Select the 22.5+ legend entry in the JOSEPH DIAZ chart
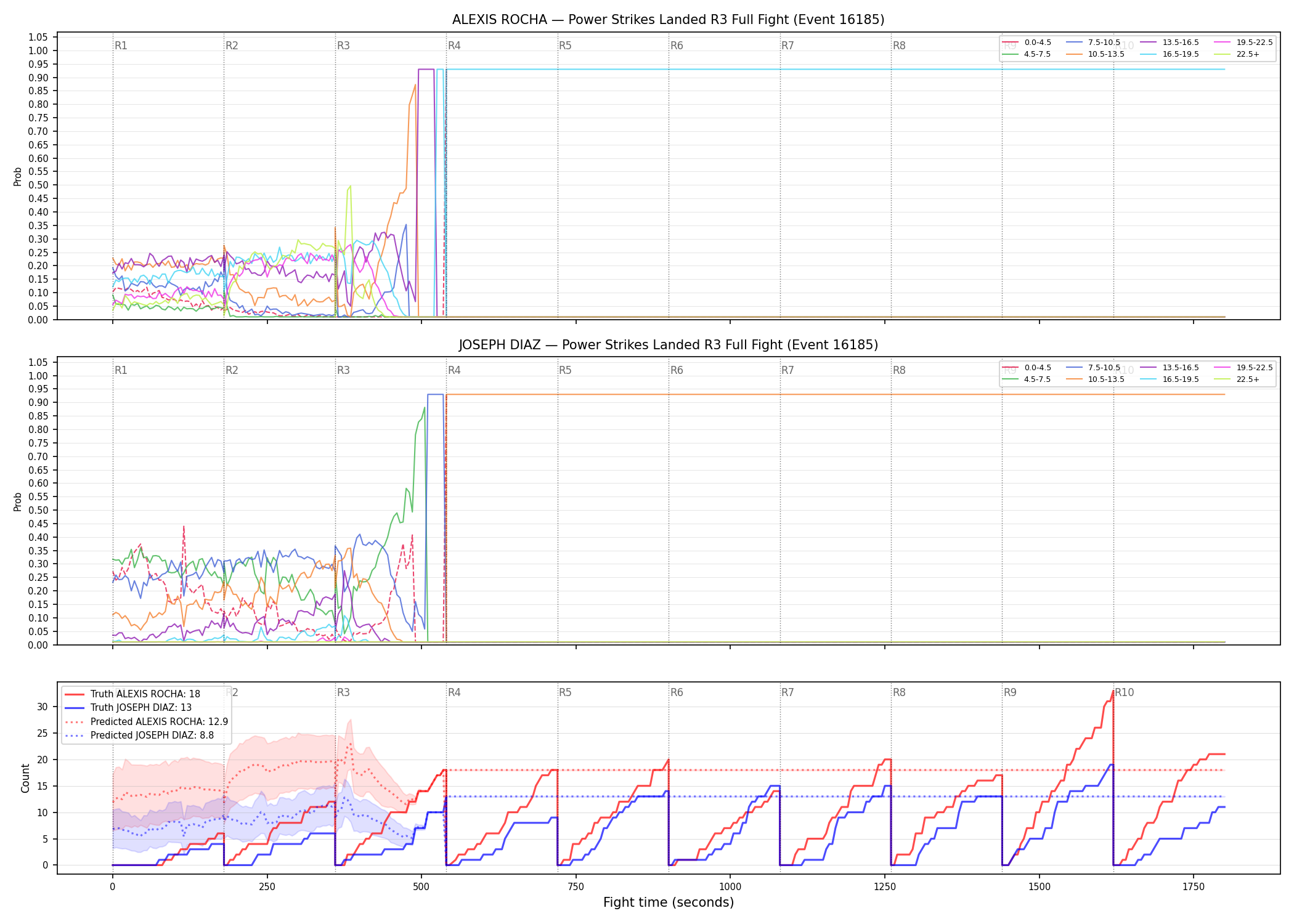The width and height of the screenshot is (1294, 924). coord(1237,379)
